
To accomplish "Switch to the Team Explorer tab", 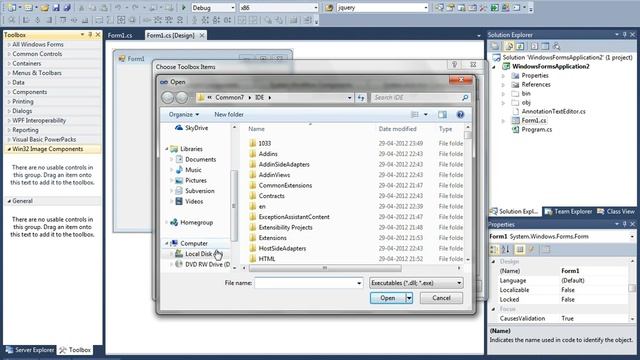I will [x=569, y=211].
